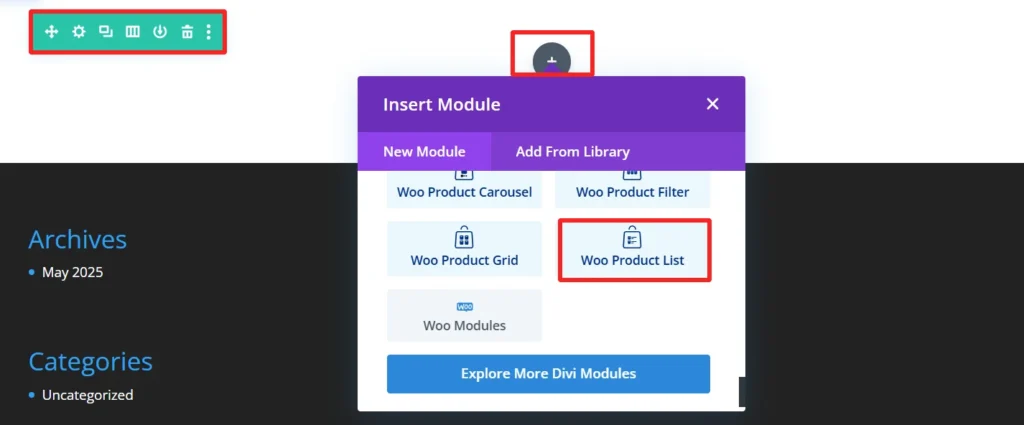Open row settings gear icon
The image size is (1024, 425).
[x=79, y=32]
